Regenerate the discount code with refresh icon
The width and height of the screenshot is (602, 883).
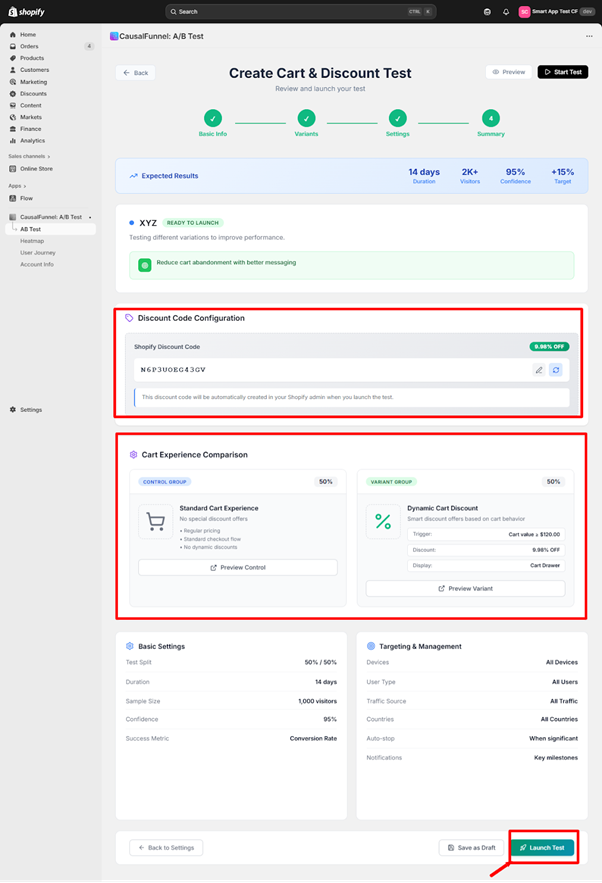(x=556, y=370)
